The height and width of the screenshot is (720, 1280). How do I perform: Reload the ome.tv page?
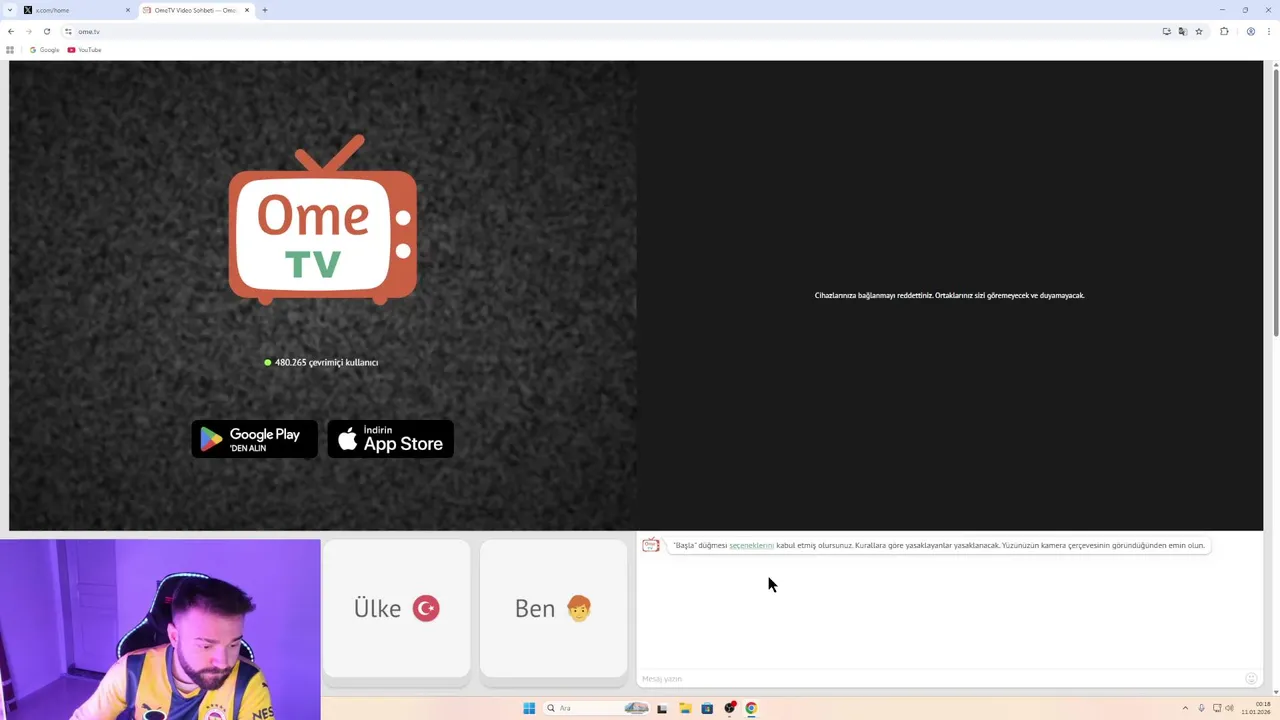click(47, 31)
